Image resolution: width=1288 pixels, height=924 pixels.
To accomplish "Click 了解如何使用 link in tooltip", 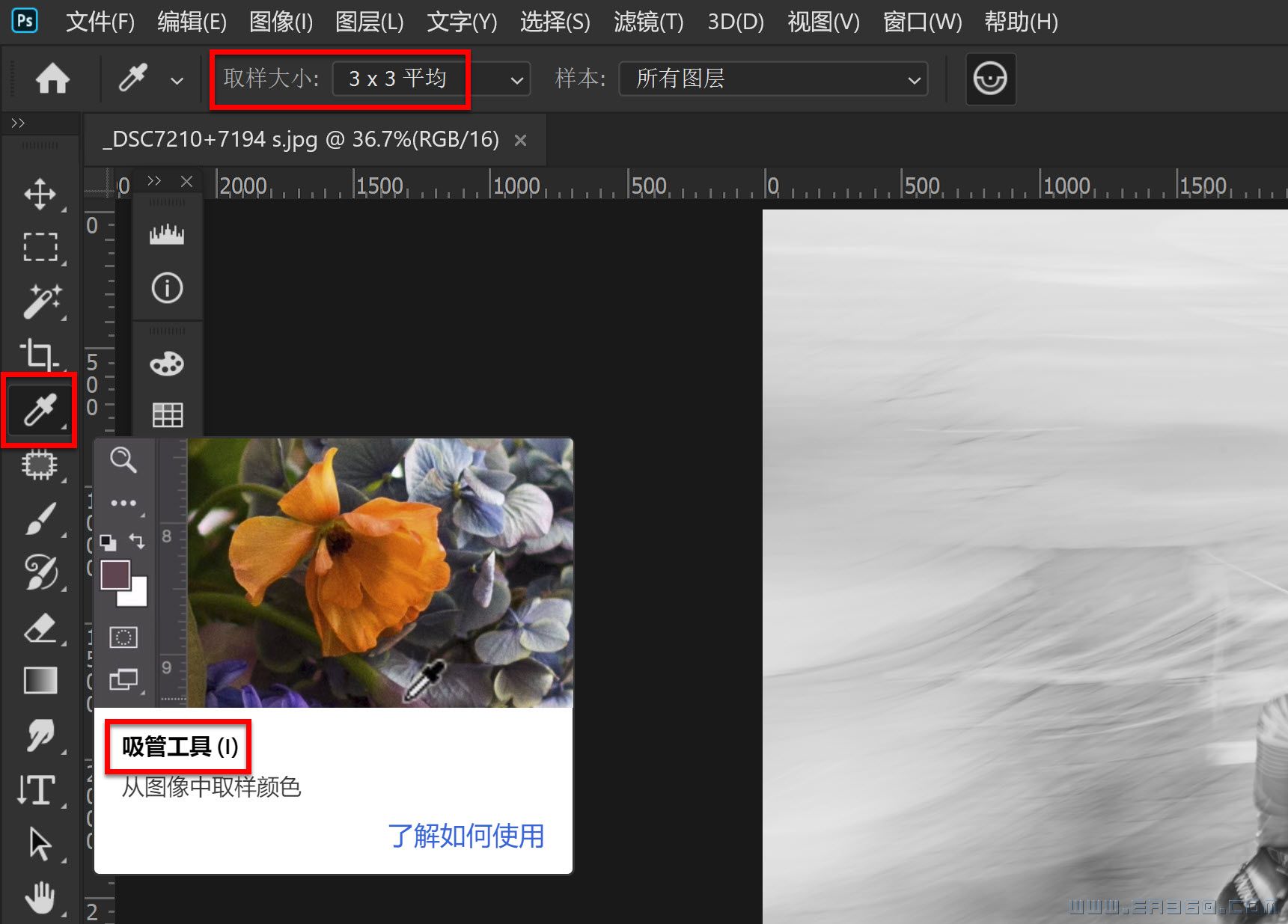I will tap(466, 836).
